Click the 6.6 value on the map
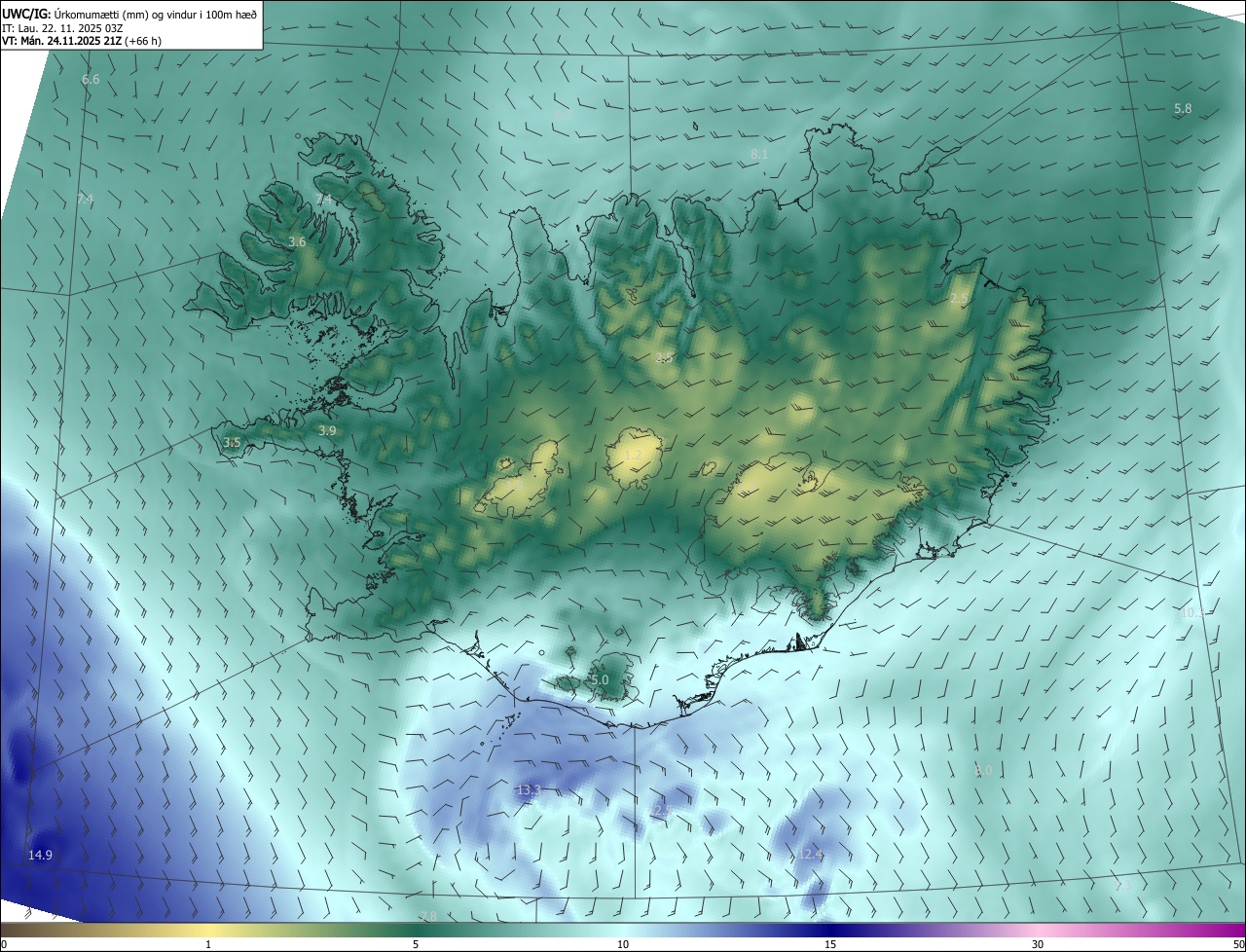 point(91,79)
